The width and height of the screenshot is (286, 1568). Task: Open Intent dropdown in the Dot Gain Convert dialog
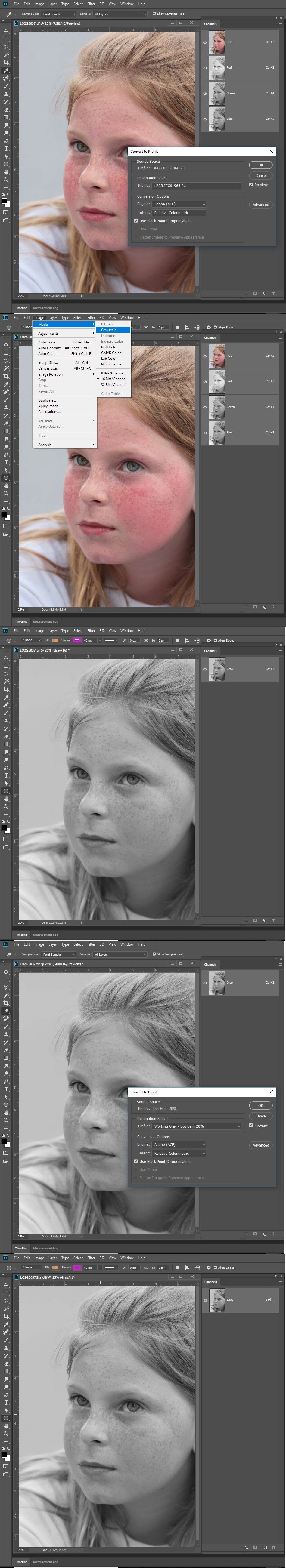click(179, 1153)
